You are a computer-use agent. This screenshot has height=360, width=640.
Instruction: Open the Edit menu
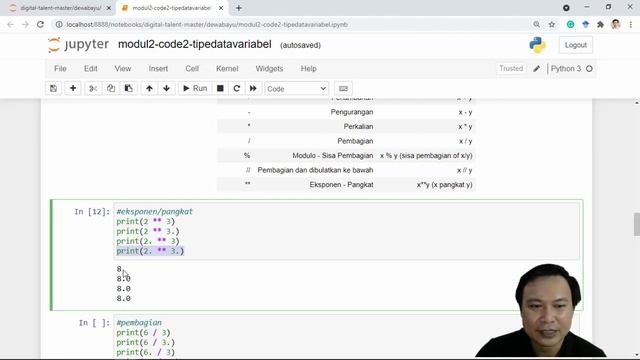(91, 69)
